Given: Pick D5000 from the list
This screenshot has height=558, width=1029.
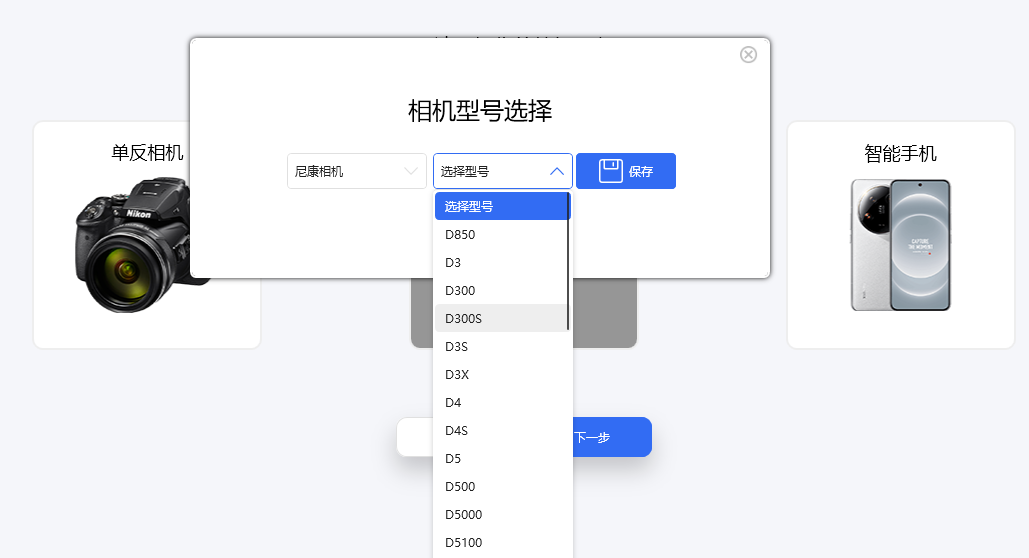Looking at the screenshot, I should click(503, 515).
